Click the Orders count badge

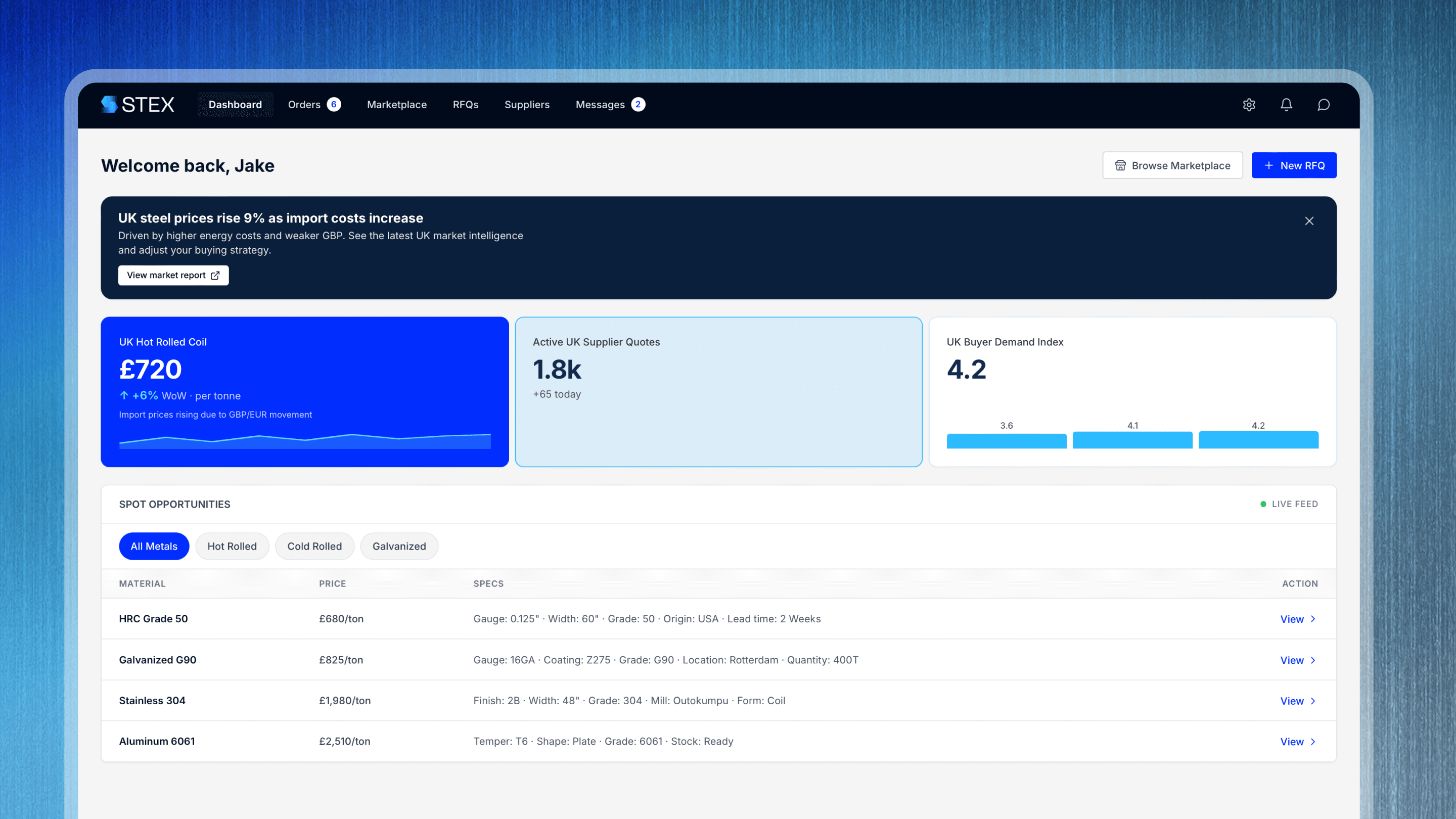point(334,105)
